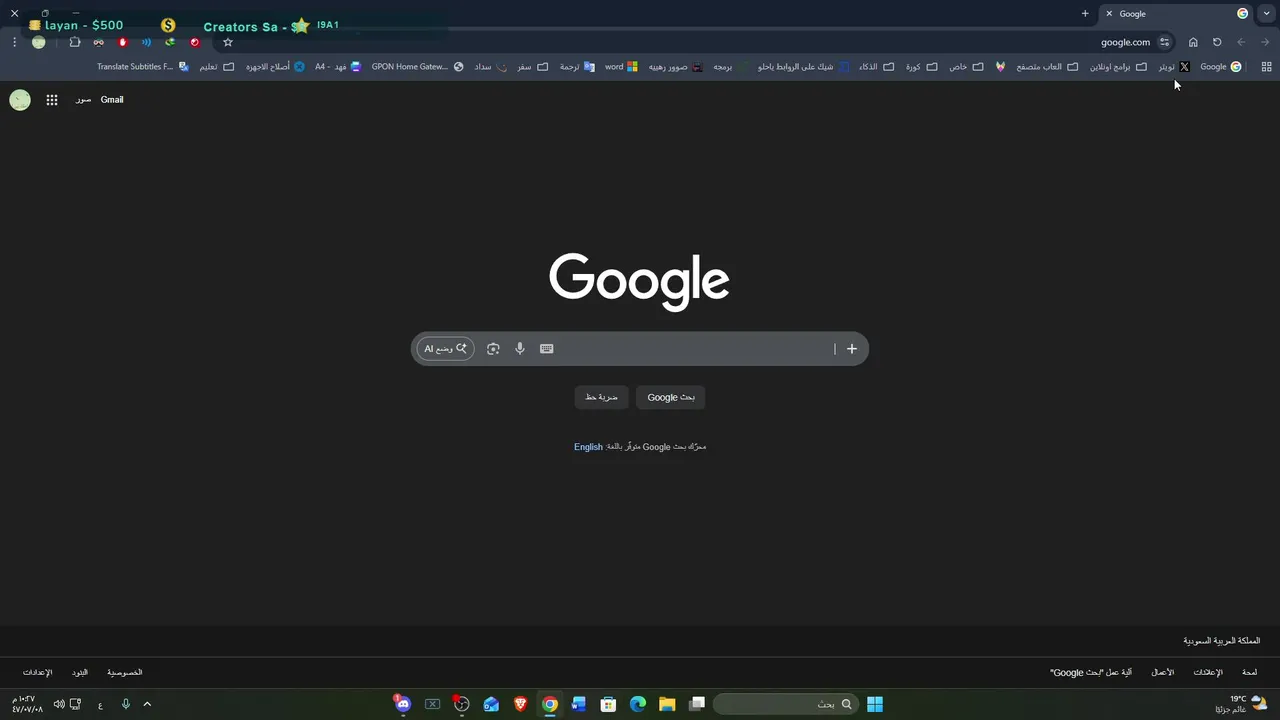Open the صور images link
The height and width of the screenshot is (720, 1280).
(x=83, y=100)
